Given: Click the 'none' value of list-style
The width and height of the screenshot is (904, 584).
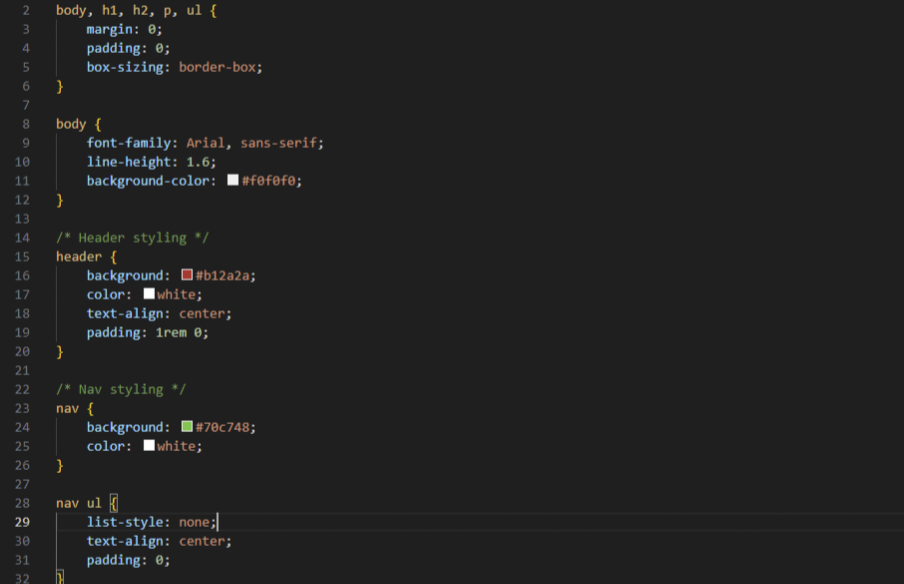Looking at the screenshot, I should click(x=194, y=522).
